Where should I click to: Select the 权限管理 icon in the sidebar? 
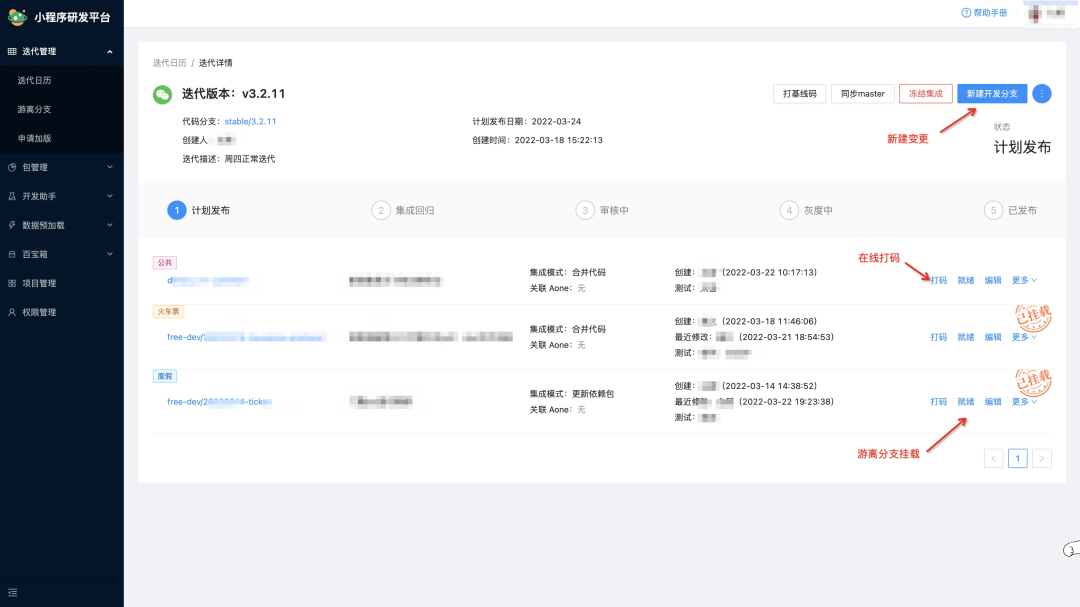[15, 311]
